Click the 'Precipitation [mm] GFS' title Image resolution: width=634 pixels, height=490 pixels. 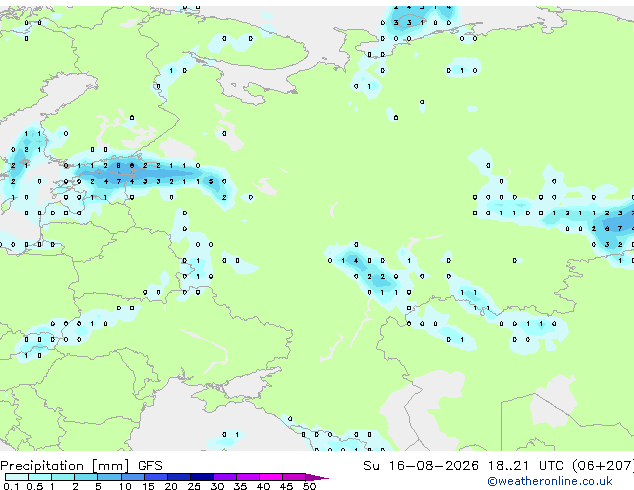coord(81,466)
